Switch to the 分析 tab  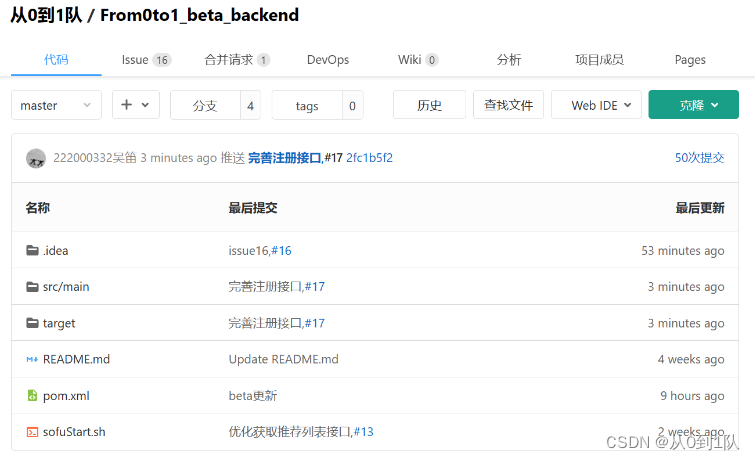[x=509, y=60]
